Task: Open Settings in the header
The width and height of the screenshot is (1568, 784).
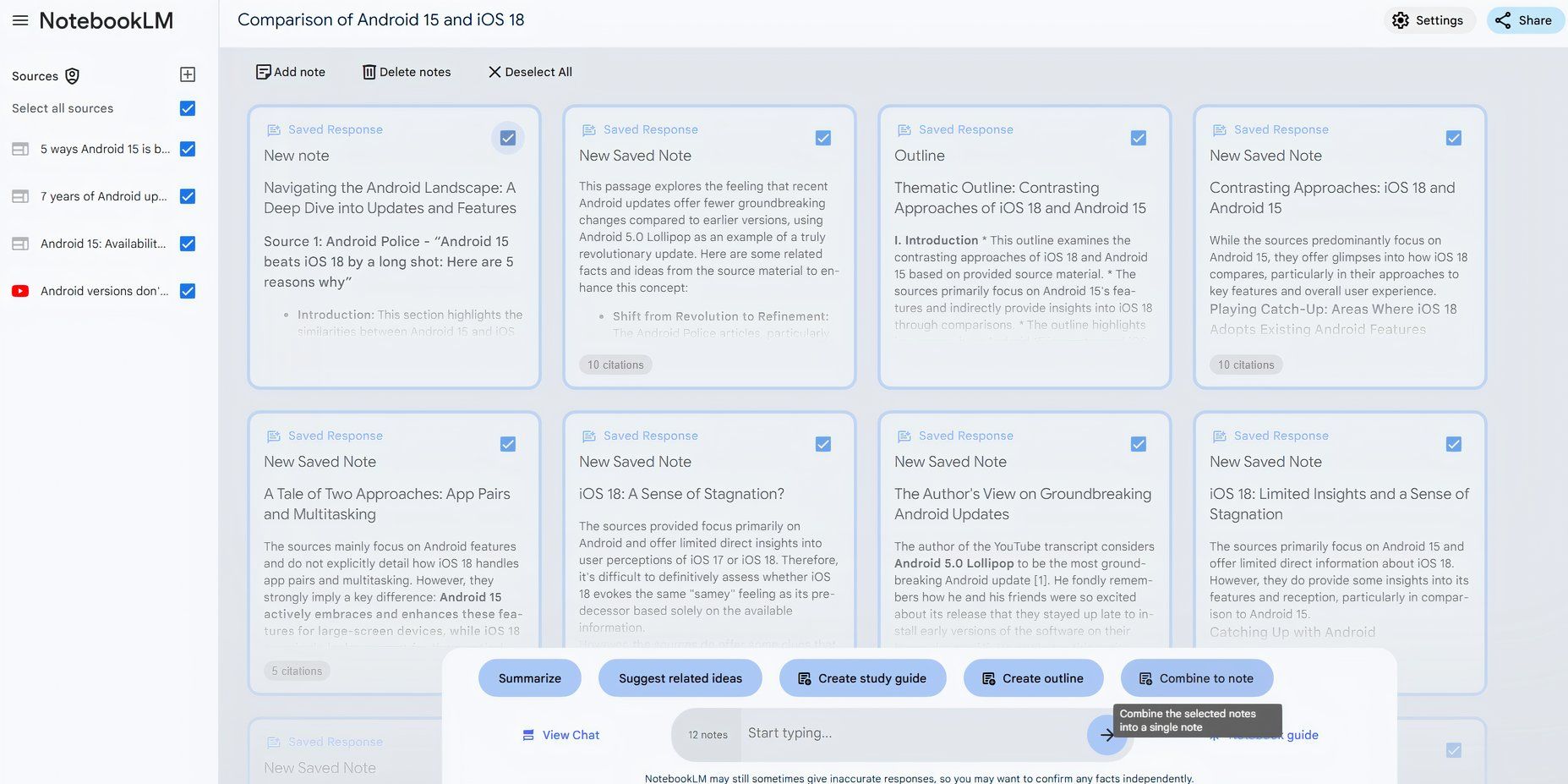Action: tap(1429, 20)
